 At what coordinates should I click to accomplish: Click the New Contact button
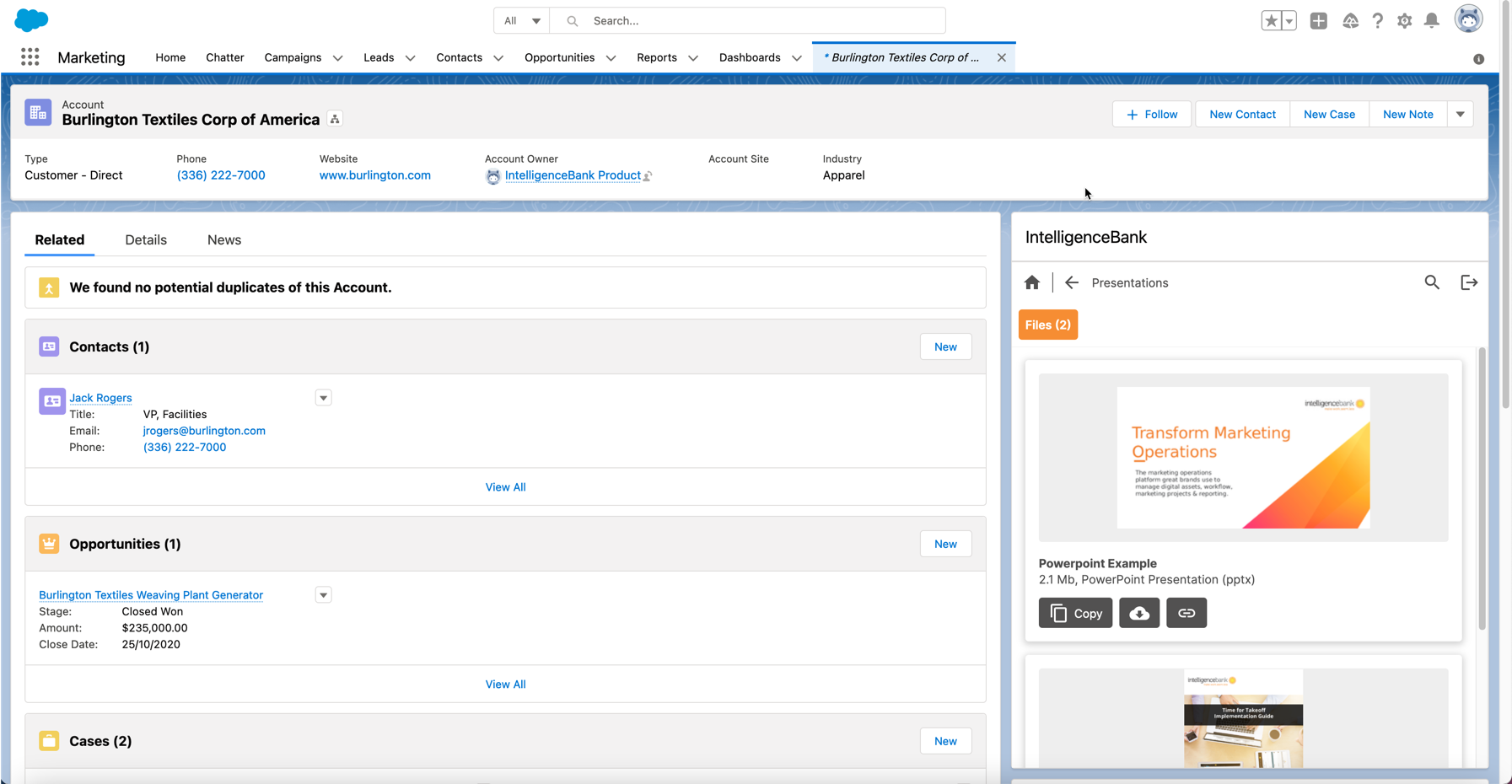pos(1241,114)
